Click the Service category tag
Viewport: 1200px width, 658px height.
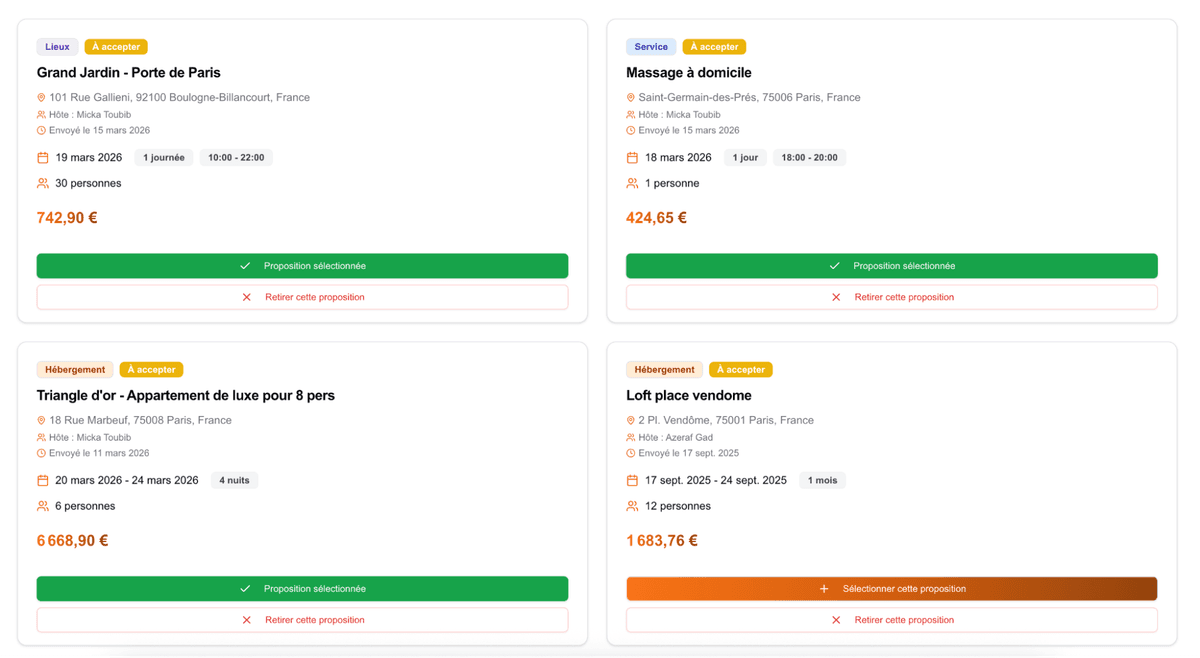[650, 47]
